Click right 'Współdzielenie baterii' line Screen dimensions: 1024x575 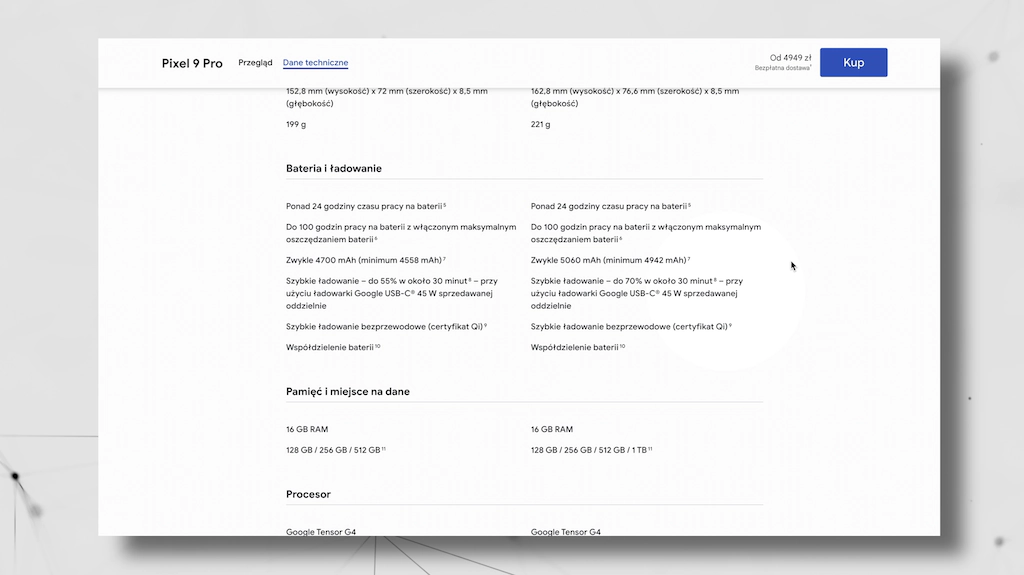[x=578, y=347]
